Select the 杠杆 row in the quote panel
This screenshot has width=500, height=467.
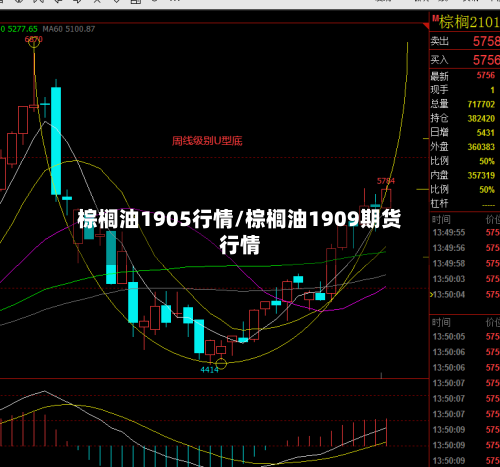[463, 203]
